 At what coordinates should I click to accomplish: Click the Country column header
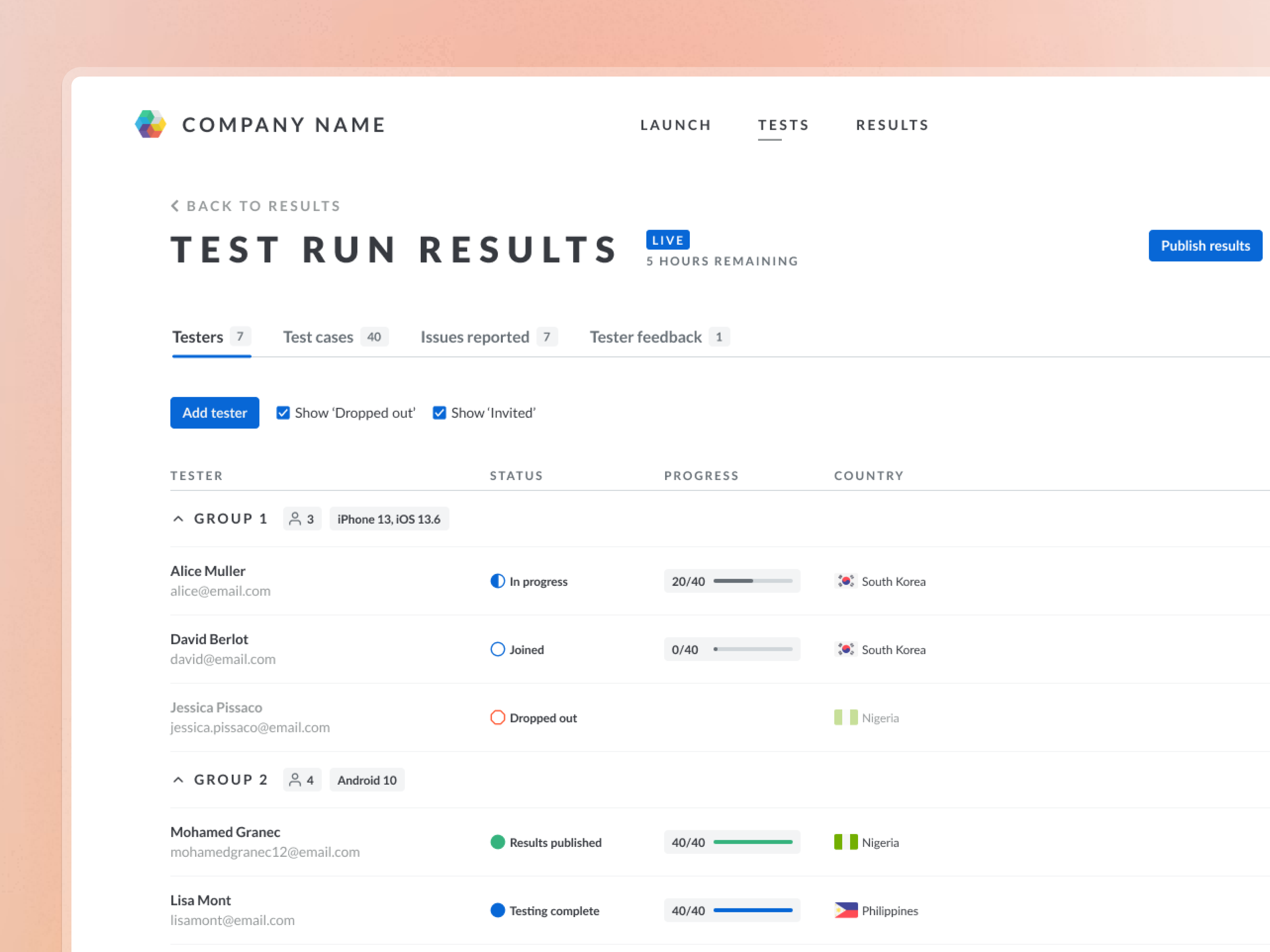click(x=869, y=476)
